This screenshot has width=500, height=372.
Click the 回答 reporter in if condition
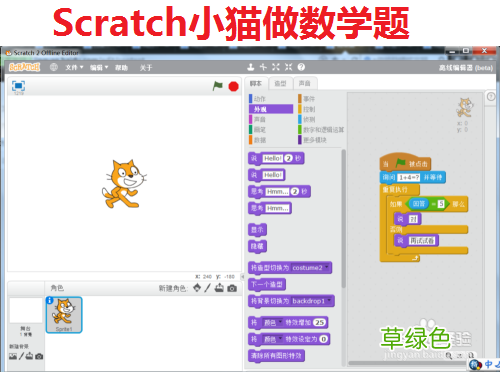[x=419, y=204]
